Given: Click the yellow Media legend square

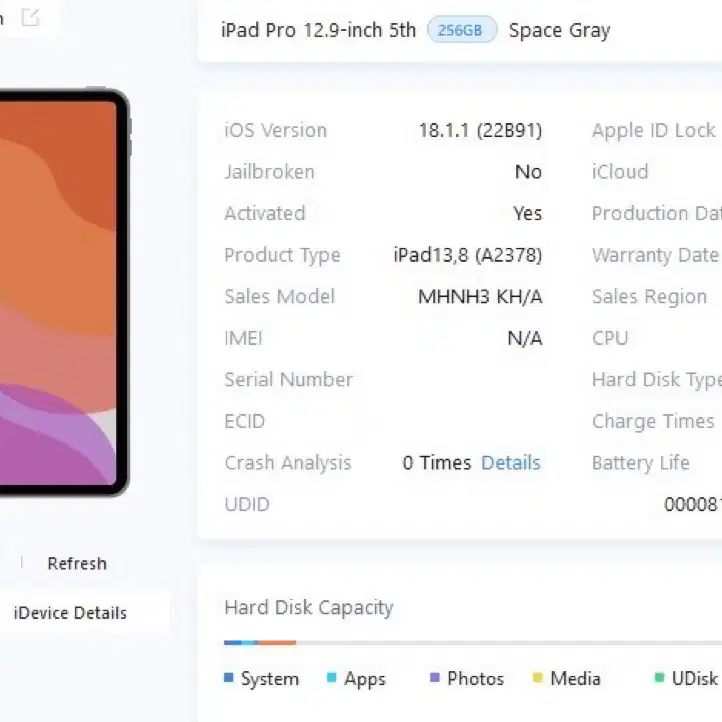Looking at the screenshot, I should click(x=537, y=677).
